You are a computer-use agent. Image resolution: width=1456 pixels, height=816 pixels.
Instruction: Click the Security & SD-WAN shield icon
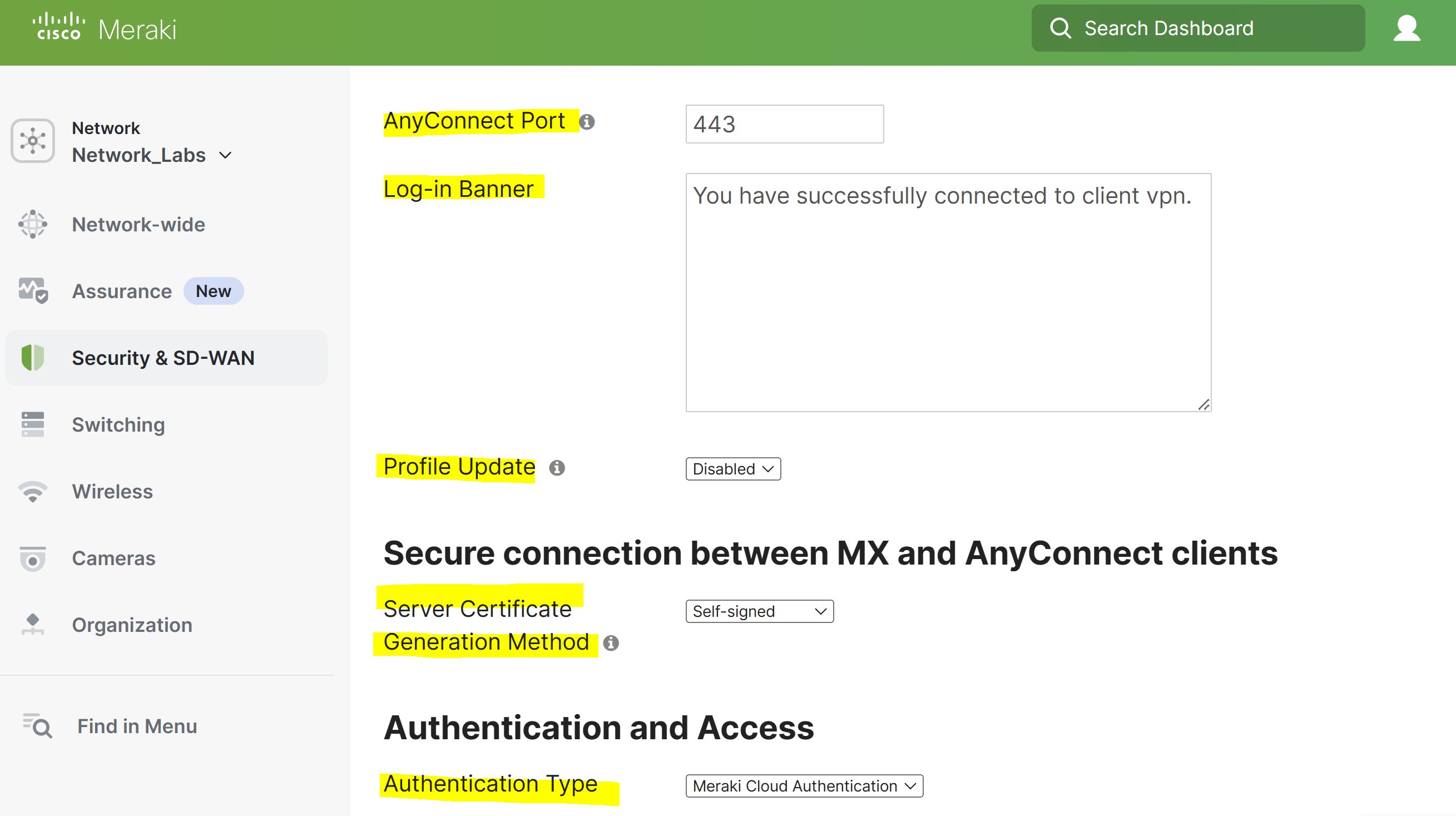pos(33,358)
